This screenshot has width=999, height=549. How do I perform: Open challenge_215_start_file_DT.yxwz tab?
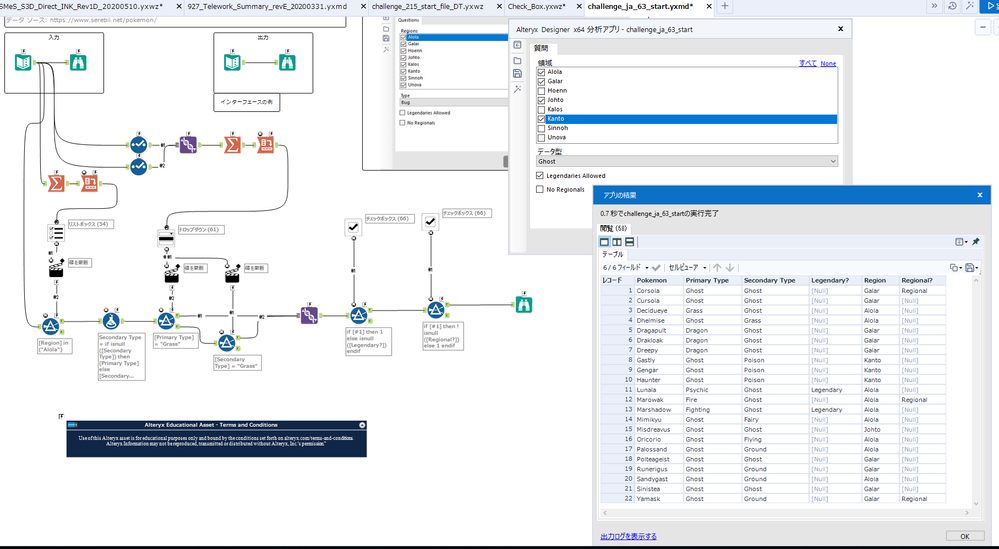[428, 6]
